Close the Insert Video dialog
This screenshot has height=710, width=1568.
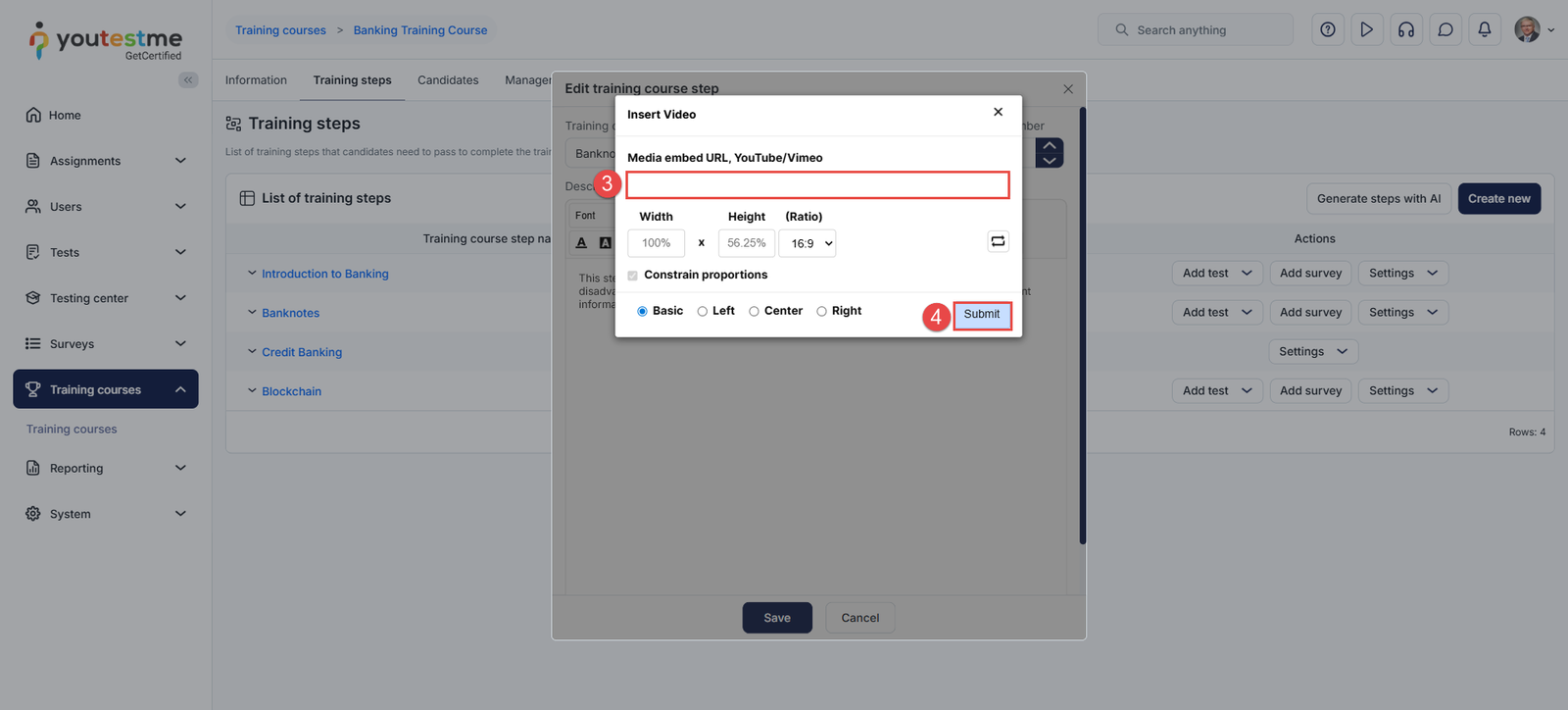tap(998, 113)
